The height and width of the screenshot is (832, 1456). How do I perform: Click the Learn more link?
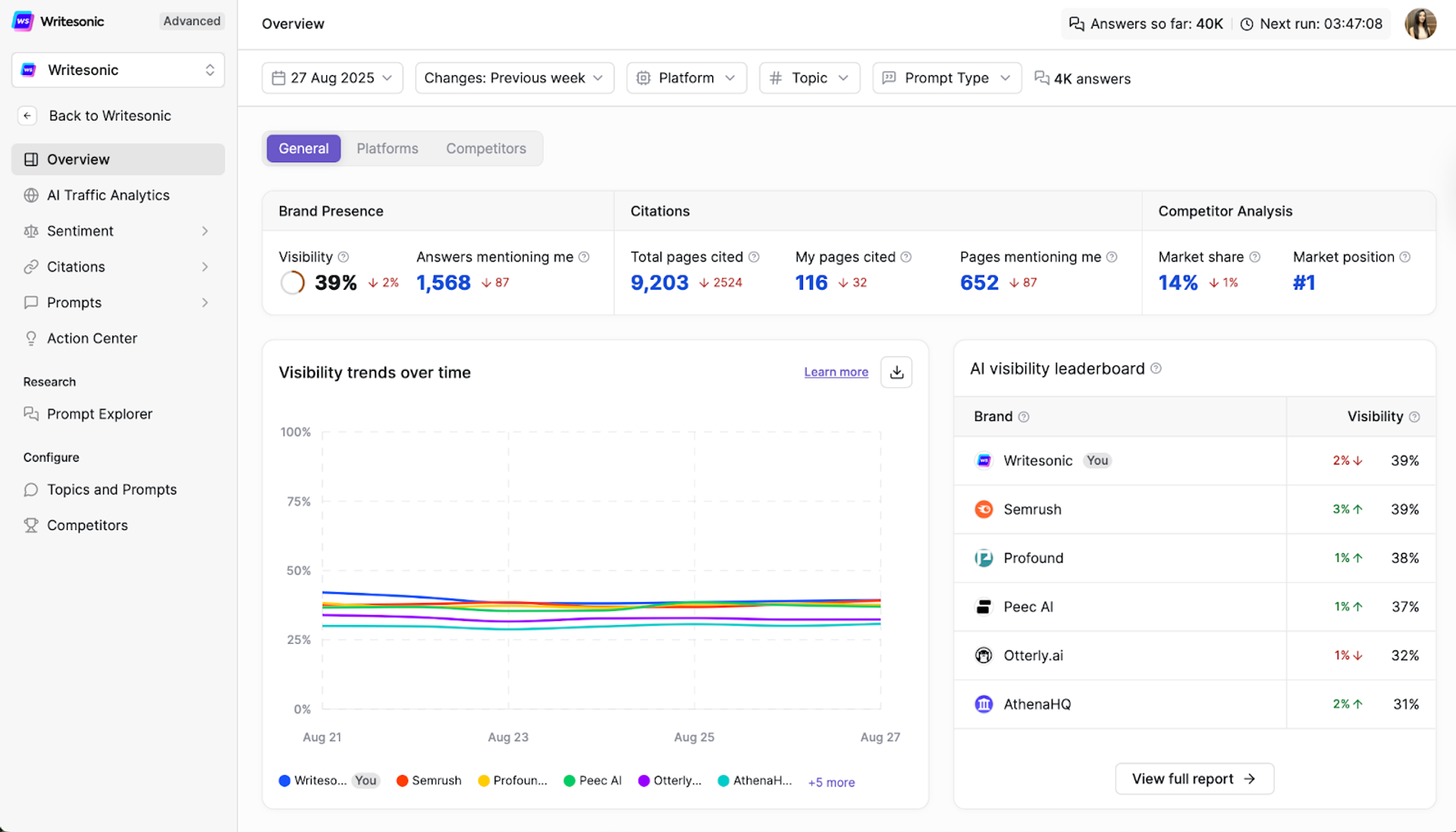(836, 372)
